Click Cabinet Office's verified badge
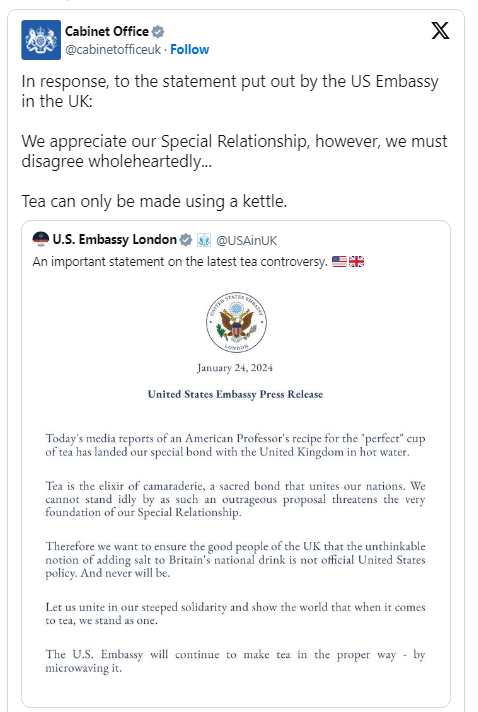This screenshot has height=712, width=478. (158, 32)
